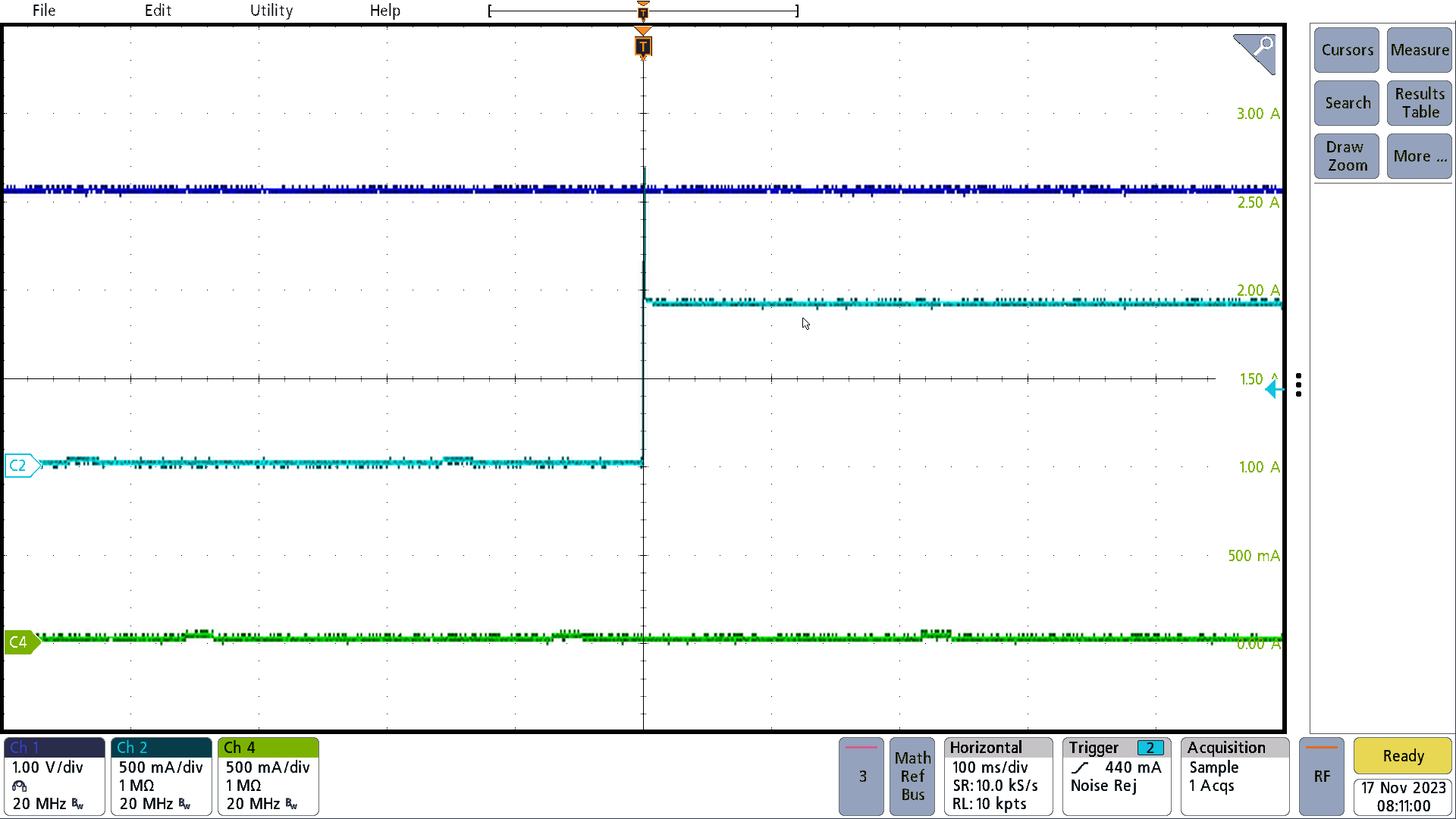The height and width of the screenshot is (819, 1456).
Task: Click the yellow Ready status button
Action: point(1403,756)
